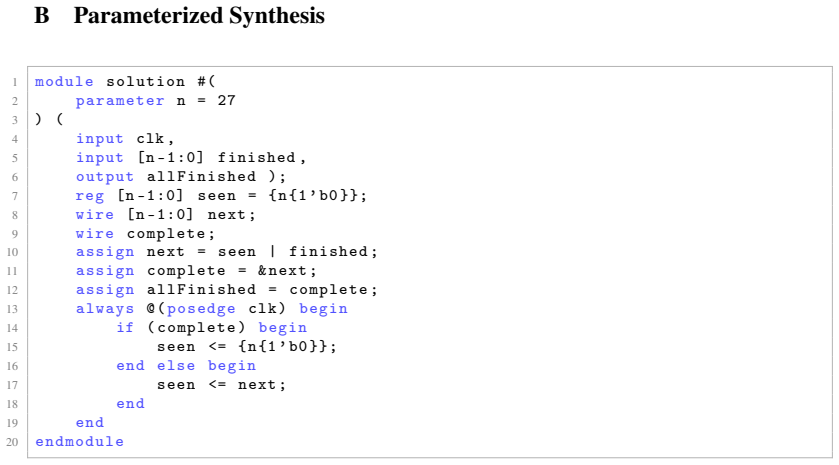Click 'allFinished' in the output declaration
Image resolution: width=839 pixels, height=465 pixels.
point(201,177)
